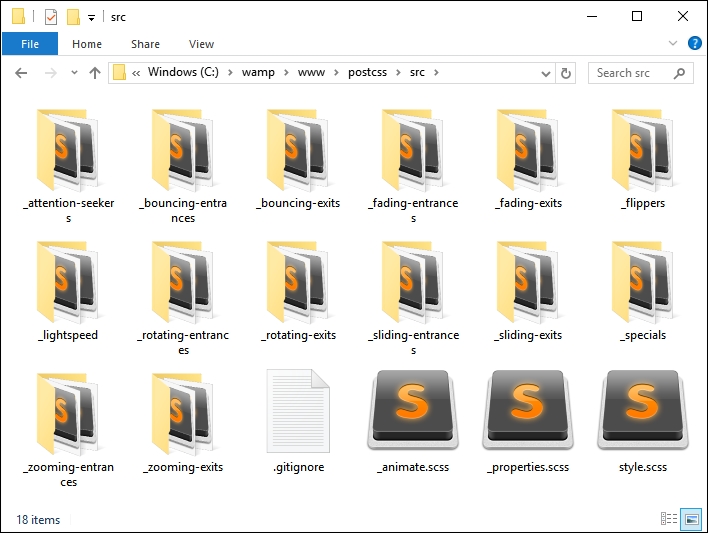This screenshot has height=533, width=708.
Task: Click the search magnifier icon
Action: click(679, 73)
